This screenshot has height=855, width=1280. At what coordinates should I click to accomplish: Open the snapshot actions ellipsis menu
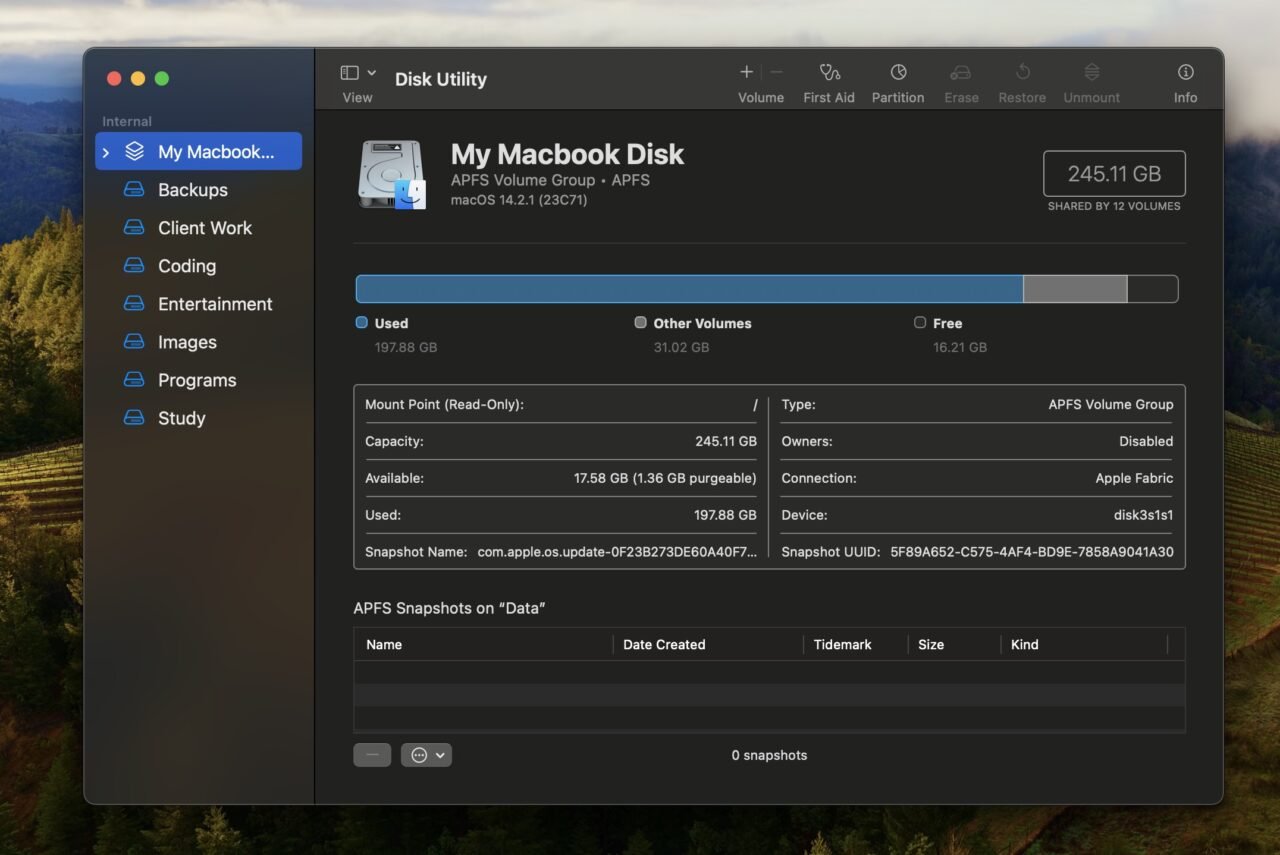(426, 754)
